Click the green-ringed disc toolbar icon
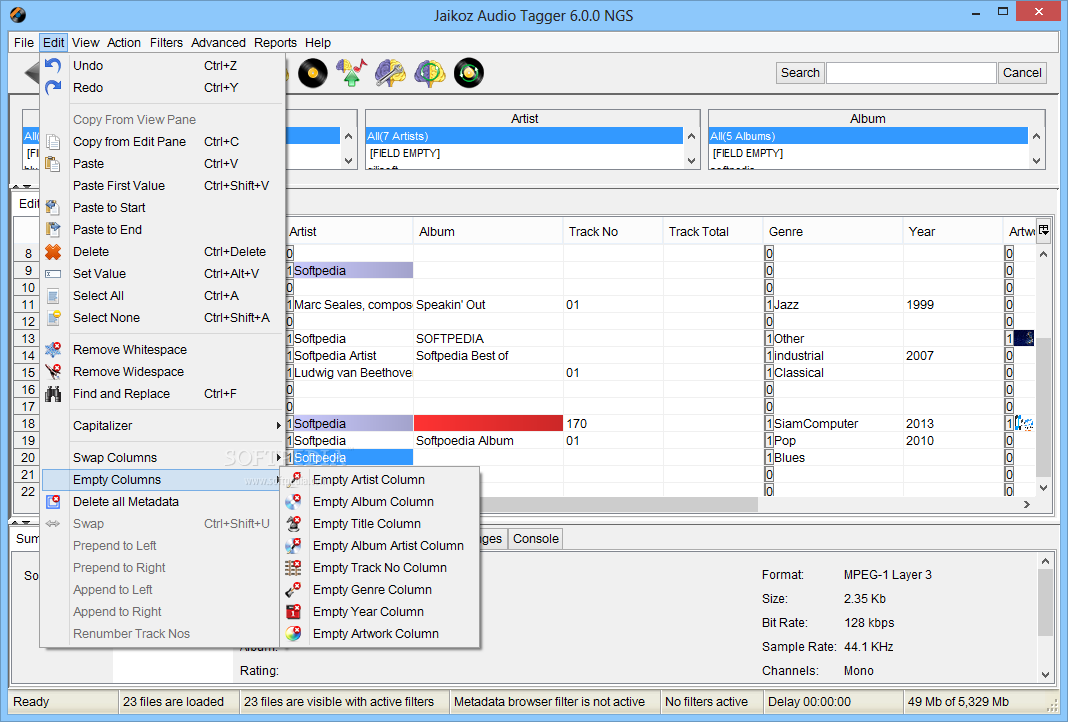1068x722 pixels. pyautogui.click(x=469, y=73)
